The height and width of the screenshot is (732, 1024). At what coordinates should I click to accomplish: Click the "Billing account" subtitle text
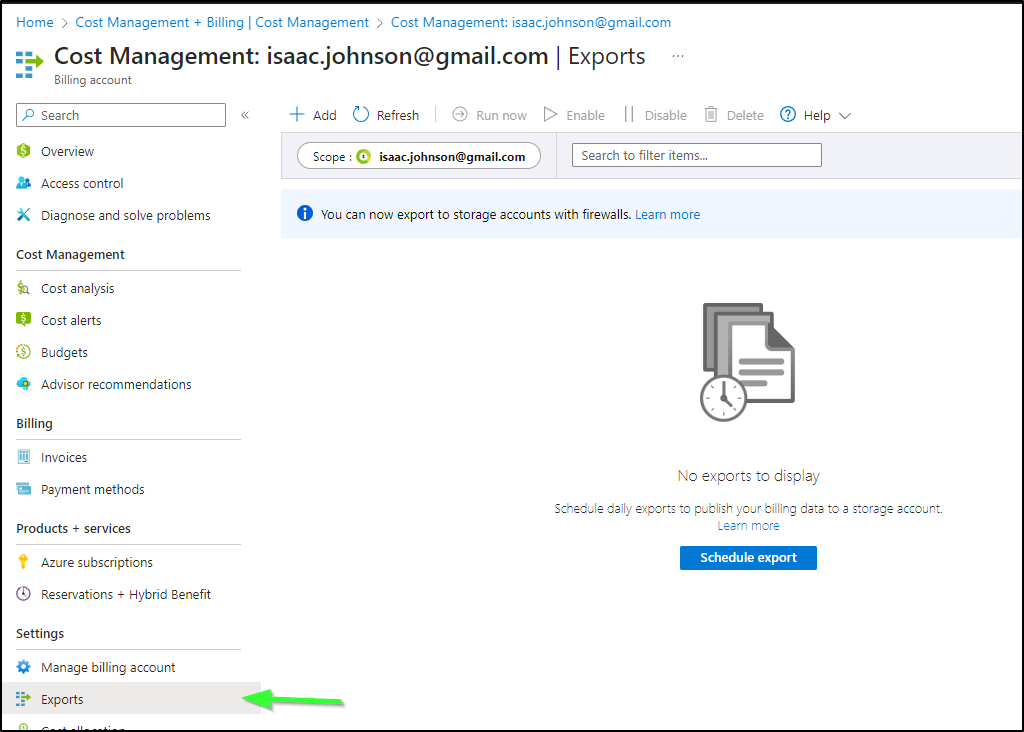93,80
